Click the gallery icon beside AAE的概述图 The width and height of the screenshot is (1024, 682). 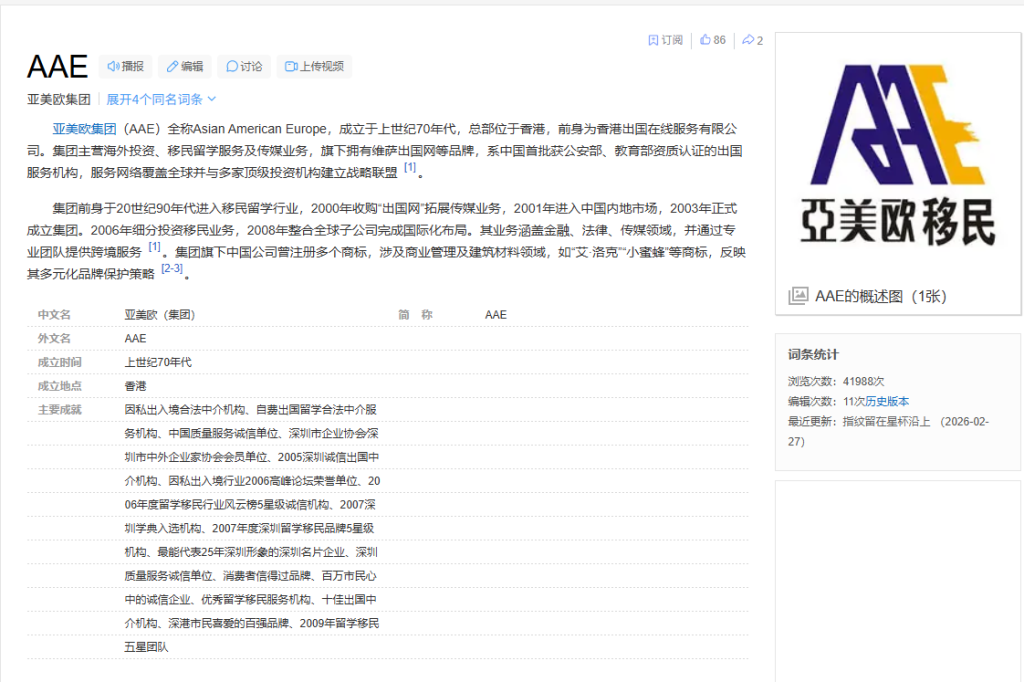pyautogui.click(x=798, y=296)
